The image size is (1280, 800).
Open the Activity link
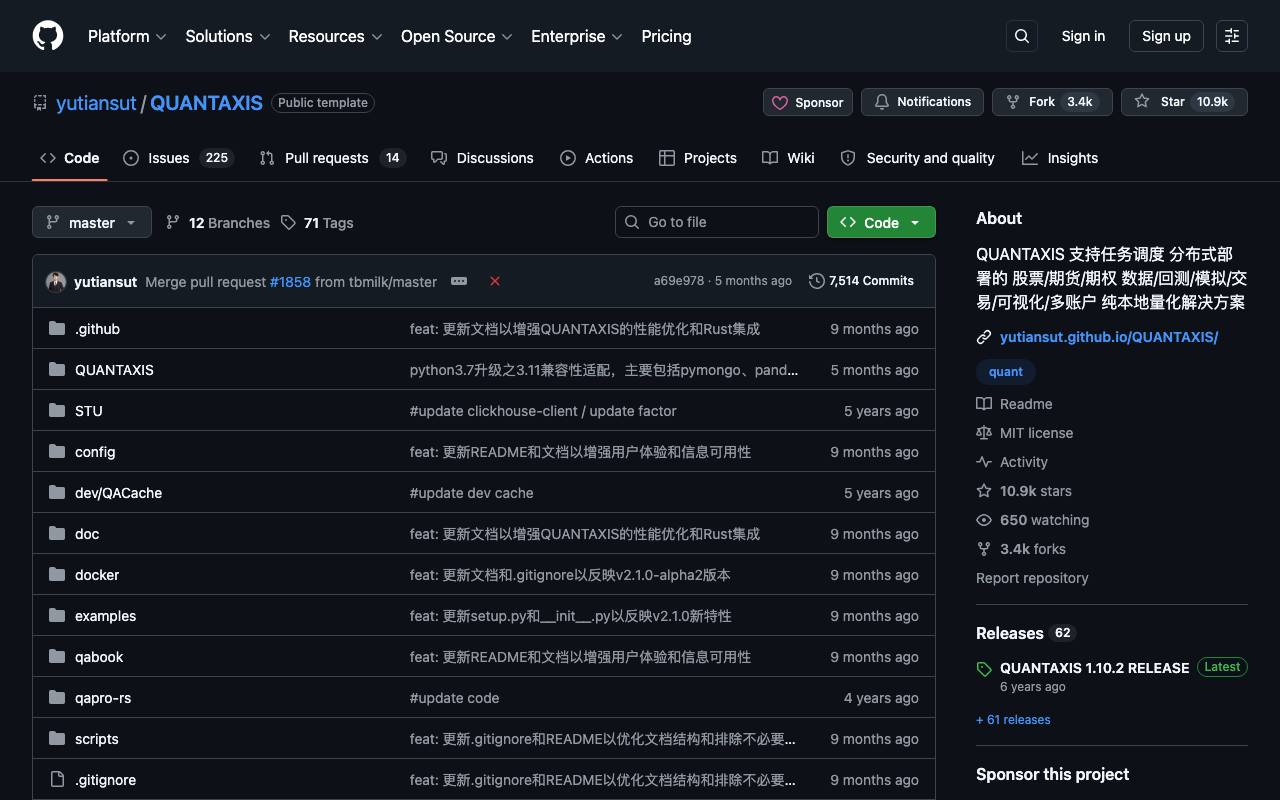coord(1012,462)
